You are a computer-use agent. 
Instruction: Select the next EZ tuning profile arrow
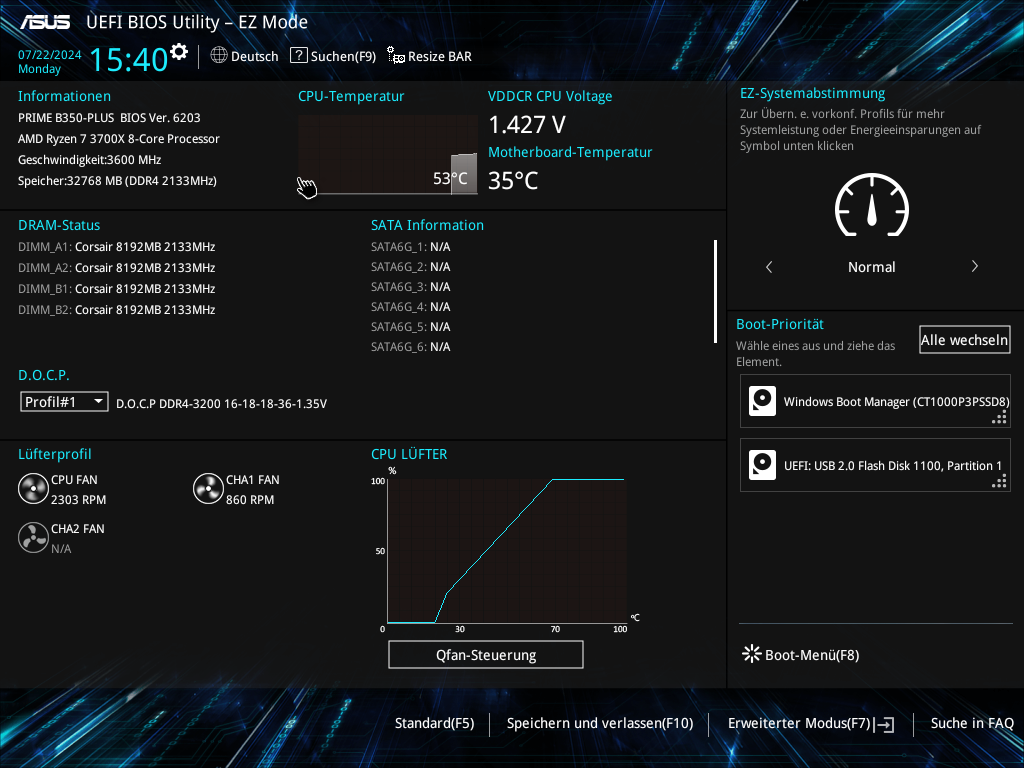pyautogui.click(x=974, y=266)
